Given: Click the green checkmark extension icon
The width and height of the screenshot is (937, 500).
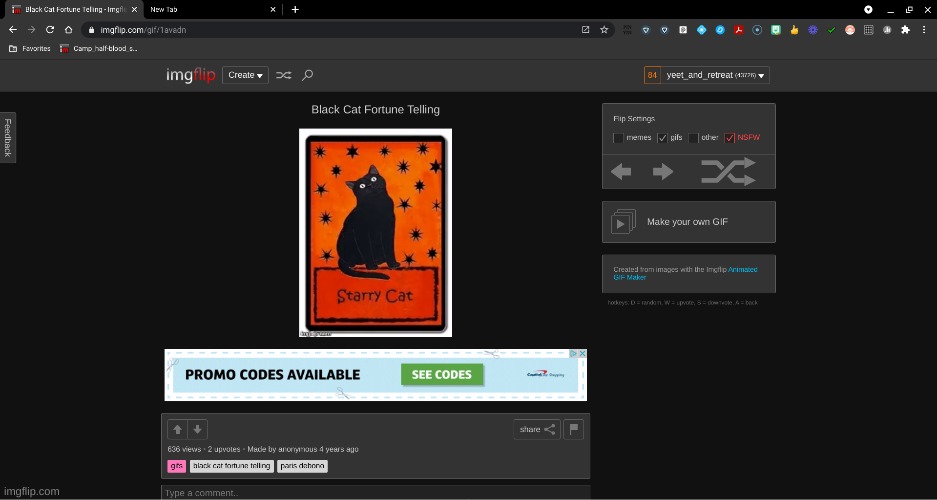Looking at the screenshot, I should click(831, 30).
